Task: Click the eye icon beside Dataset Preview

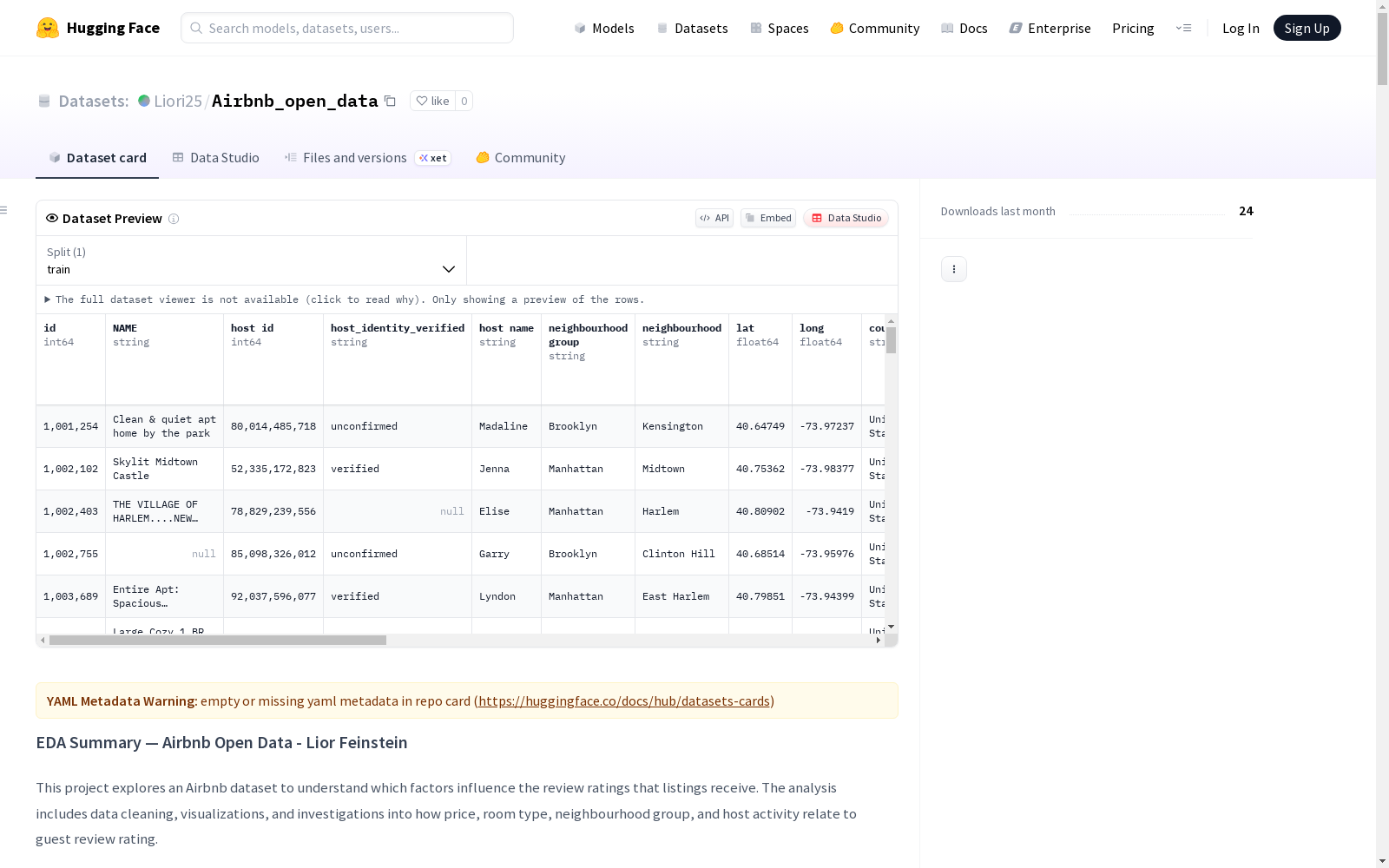Action: point(52,218)
